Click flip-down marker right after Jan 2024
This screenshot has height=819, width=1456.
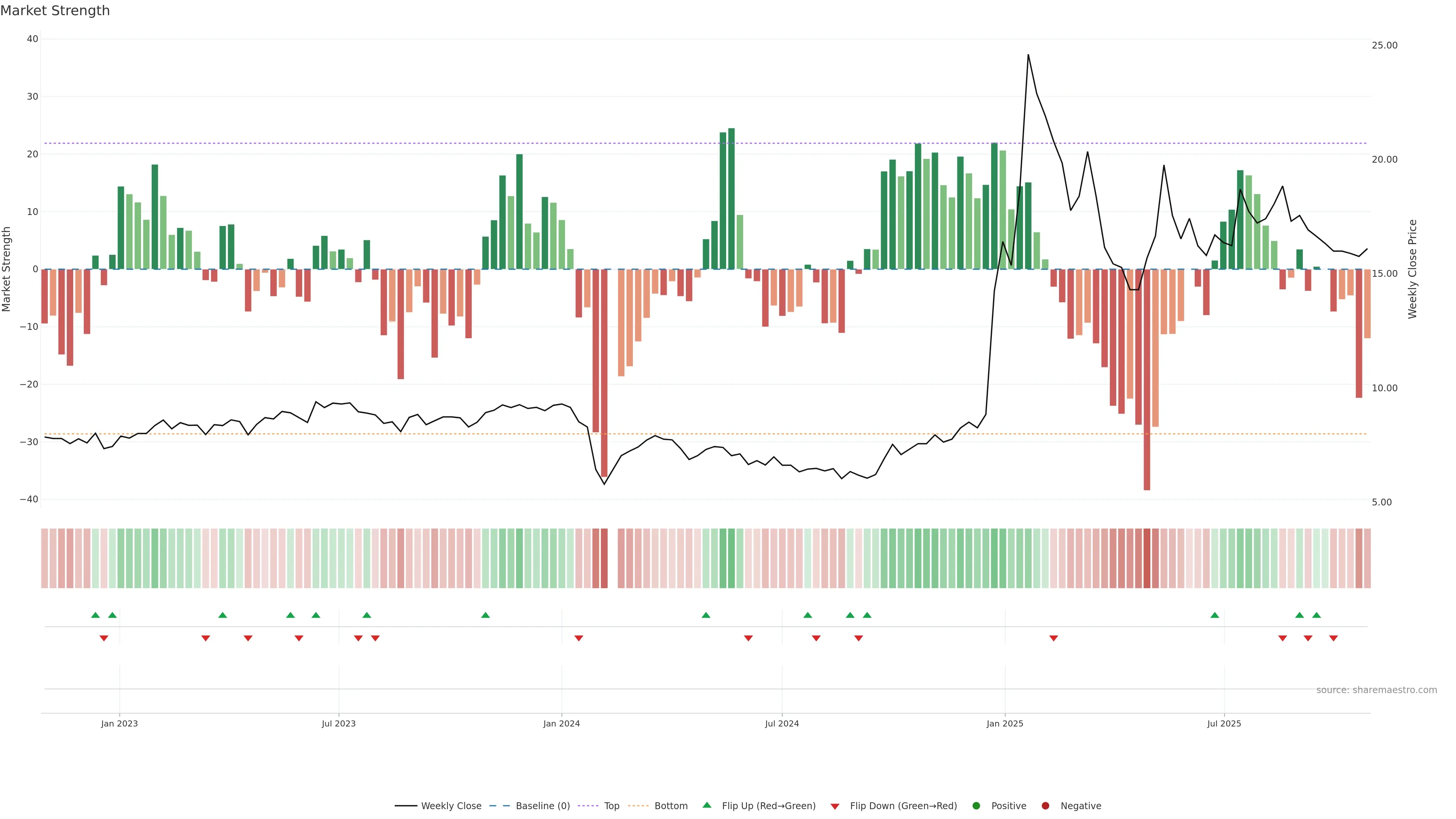tap(579, 638)
